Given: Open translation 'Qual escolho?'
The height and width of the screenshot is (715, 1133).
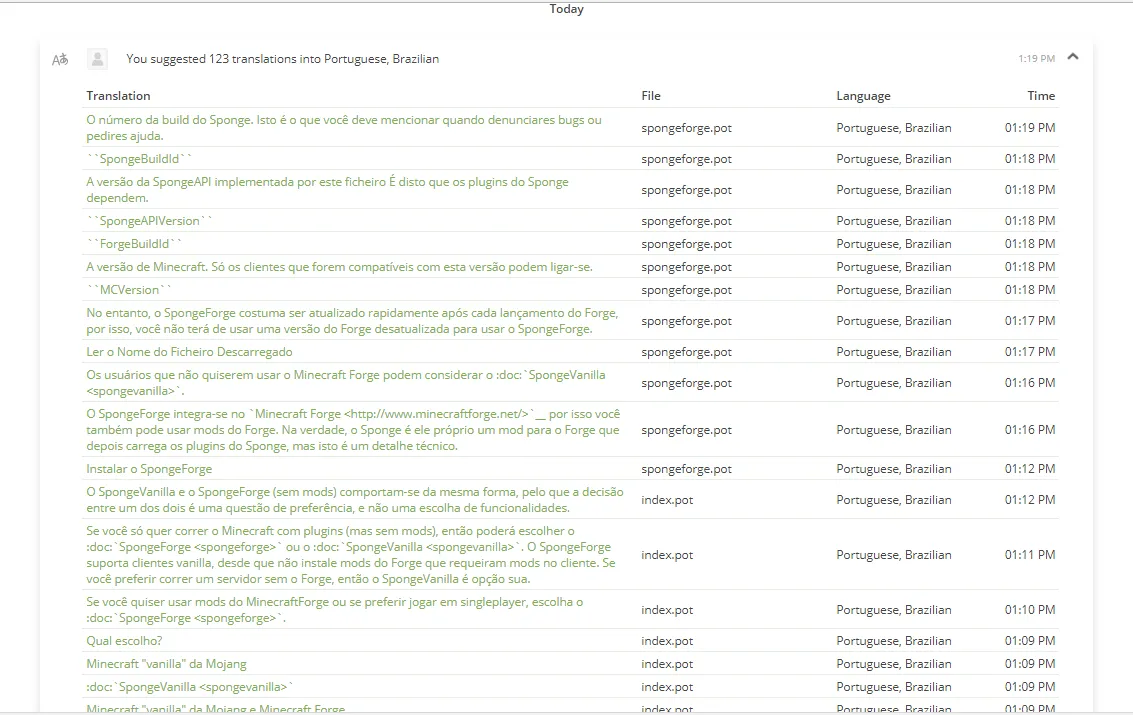Looking at the screenshot, I should pyautogui.click(x=124, y=641).
